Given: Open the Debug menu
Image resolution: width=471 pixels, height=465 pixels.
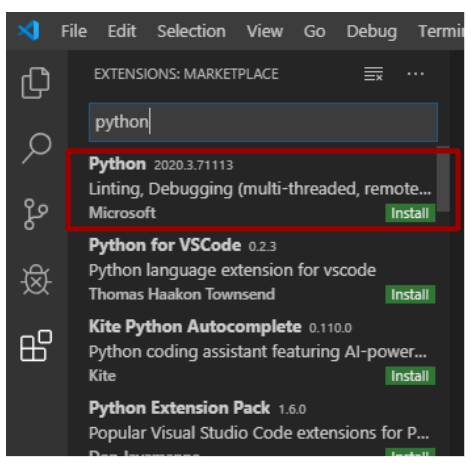Looking at the screenshot, I should pyautogui.click(x=372, y=32).
